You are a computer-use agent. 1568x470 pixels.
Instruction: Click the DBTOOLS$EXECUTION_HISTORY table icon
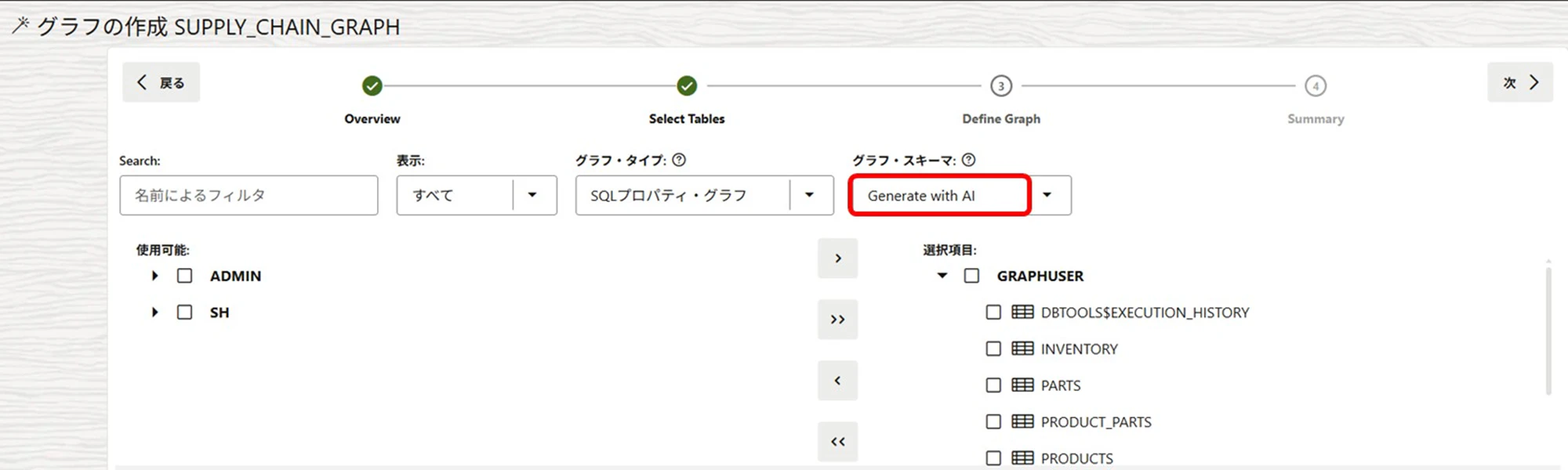tap(1022, 312)
